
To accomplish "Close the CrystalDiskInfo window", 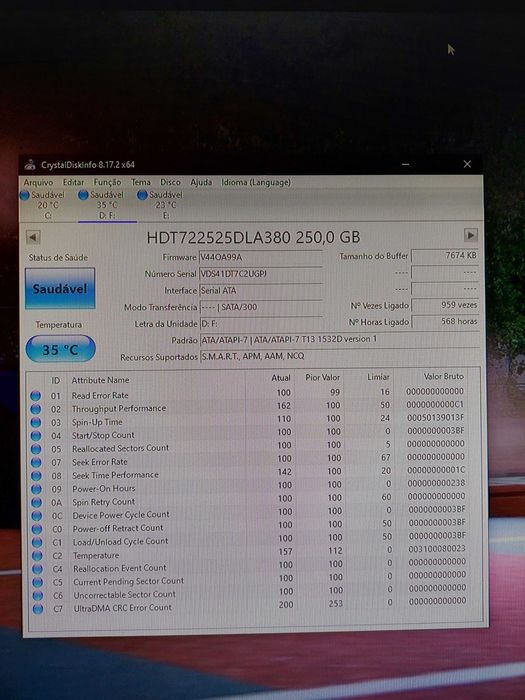I will [x=467, y=164].
